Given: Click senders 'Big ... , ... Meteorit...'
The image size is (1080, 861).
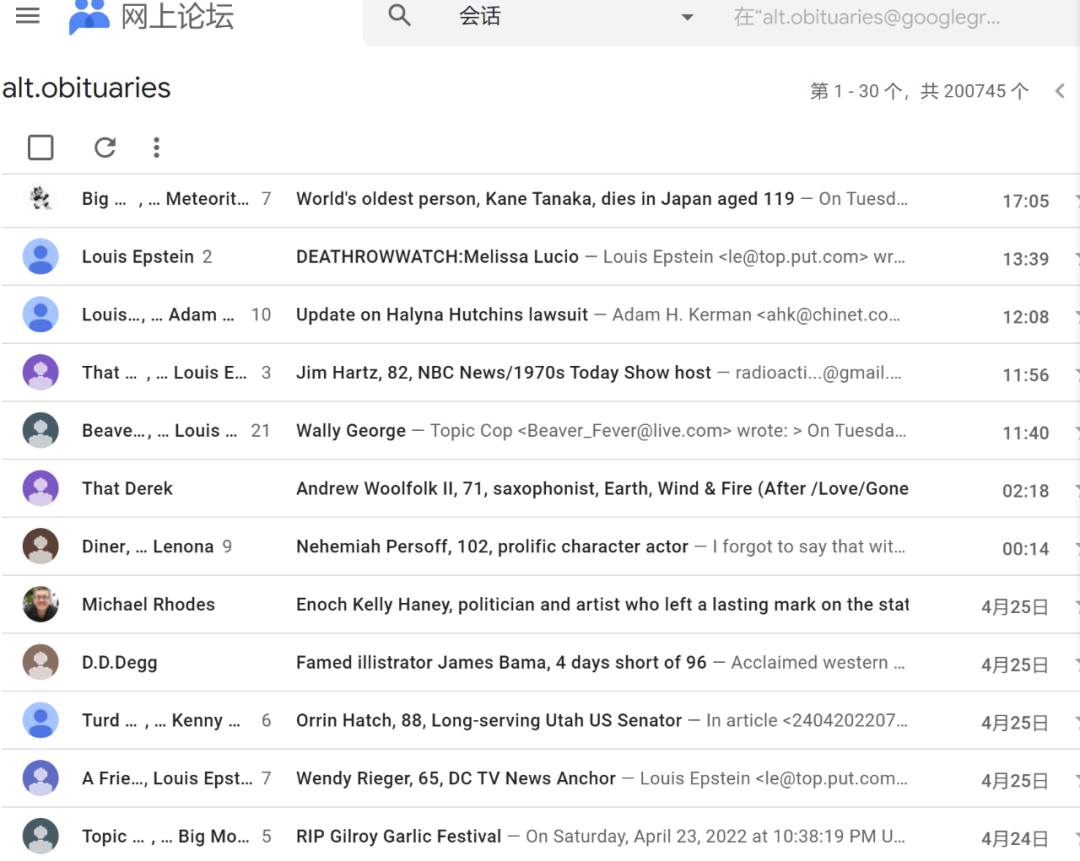Looking at the screenshot, I should coord(165,198).
